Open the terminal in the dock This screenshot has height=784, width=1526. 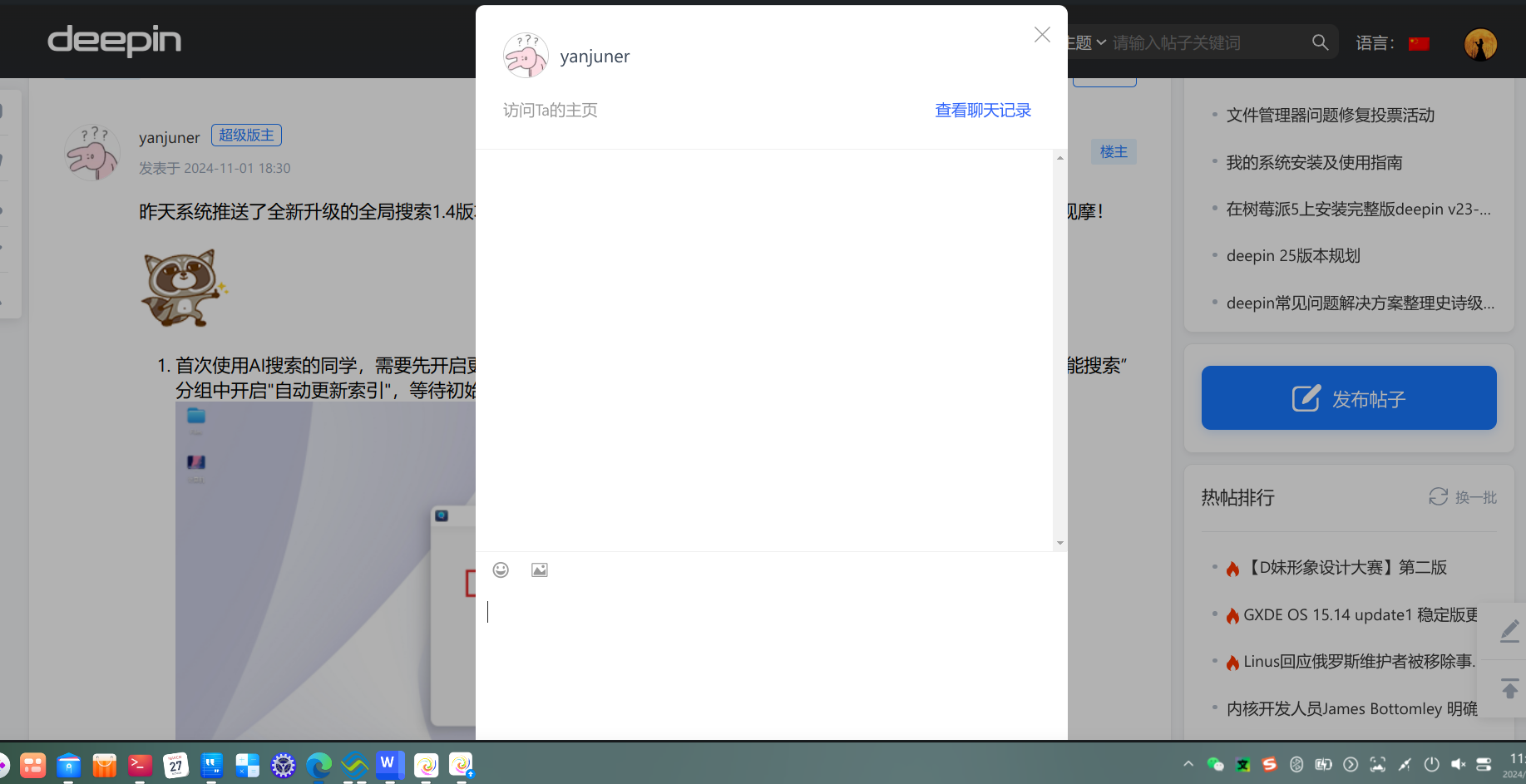click(x=140, y=765)
